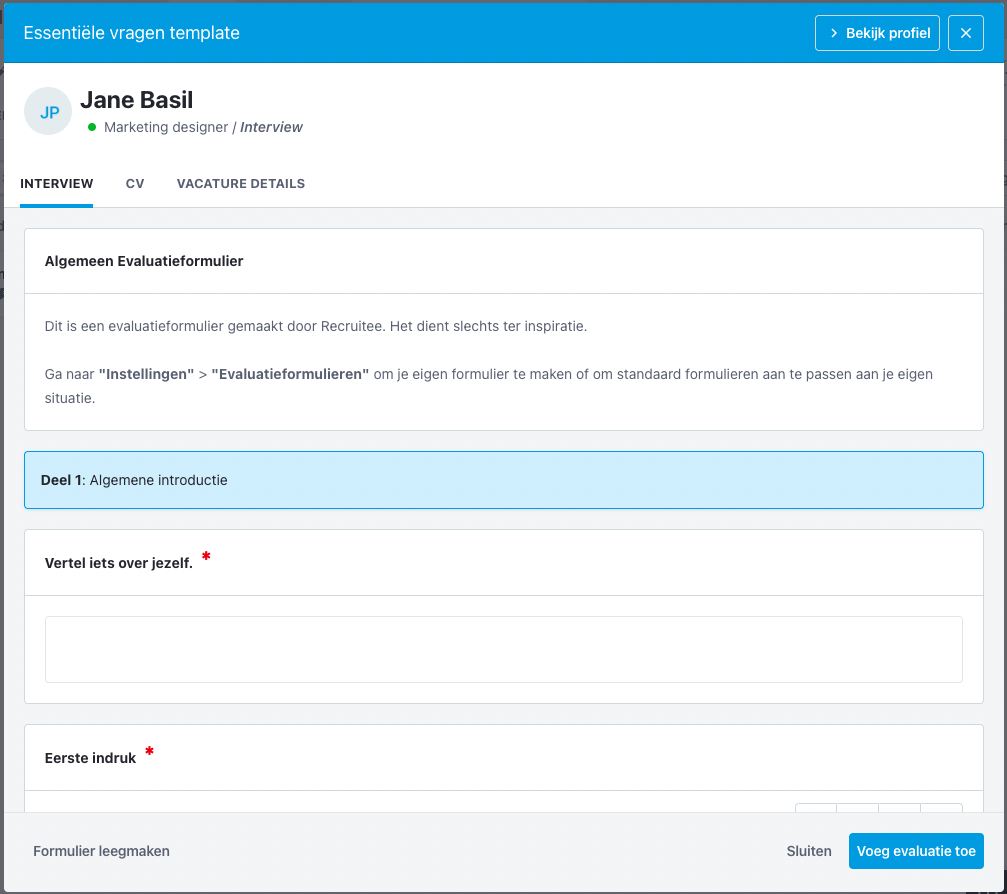Viewport: 1007px width, 894px height.
Task: Open the Vacature Details tab
Action: pos(240,184)
